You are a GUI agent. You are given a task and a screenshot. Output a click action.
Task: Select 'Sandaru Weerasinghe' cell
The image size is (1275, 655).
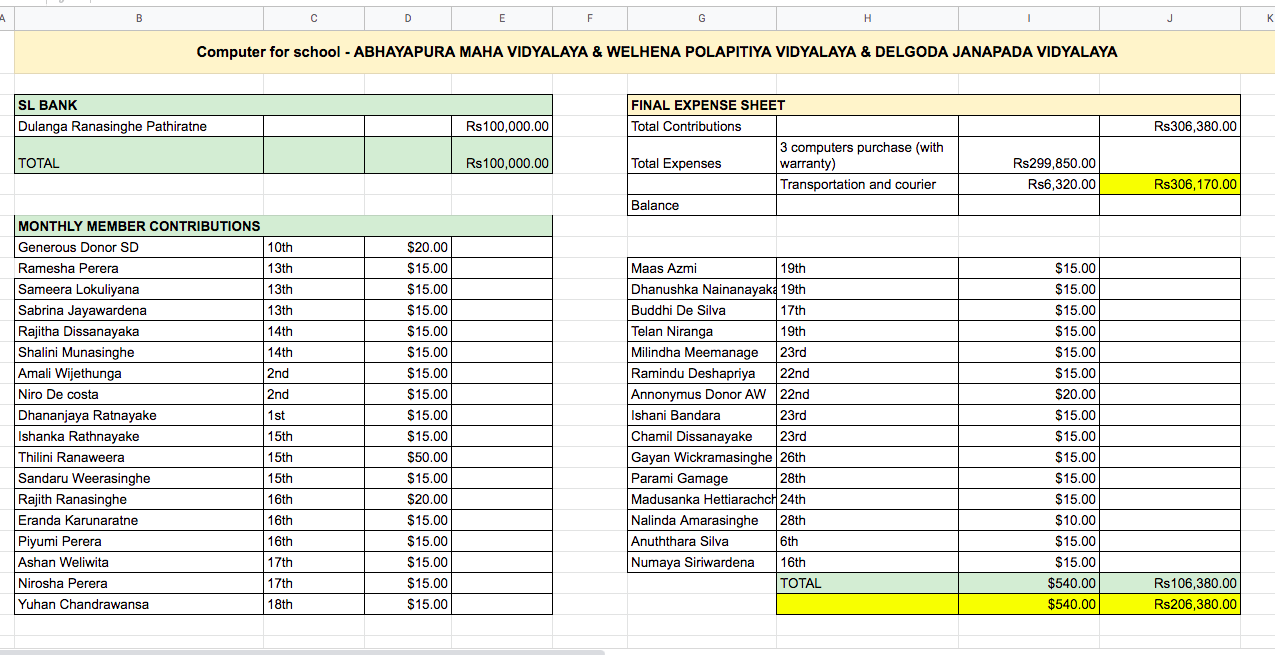tap(139, 478)
